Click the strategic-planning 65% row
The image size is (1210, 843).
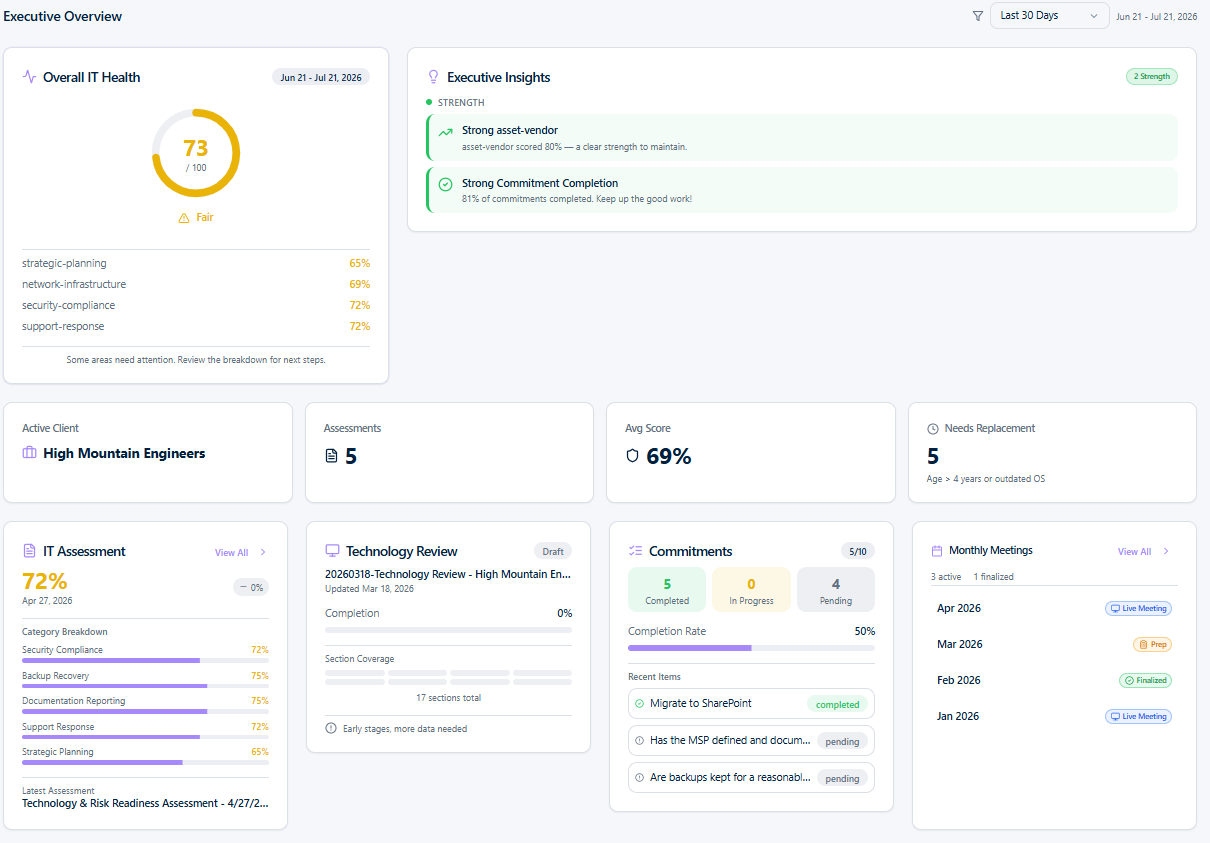[x=196, y=263]
